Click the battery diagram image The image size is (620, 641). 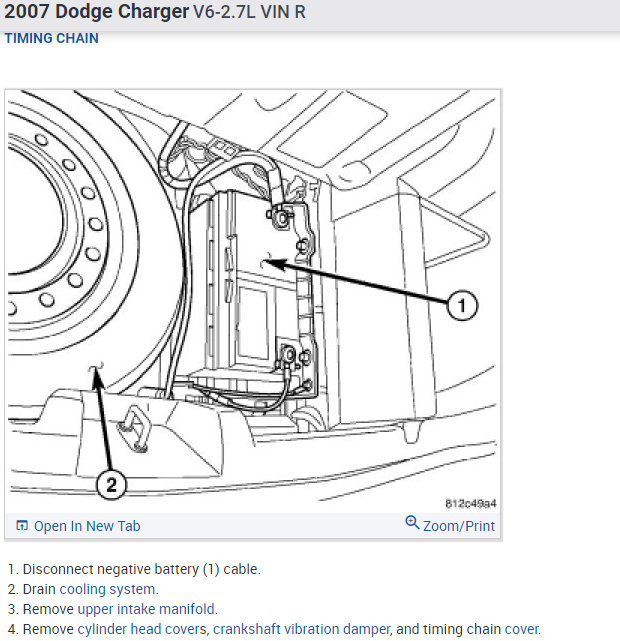[x=253, y=301]
